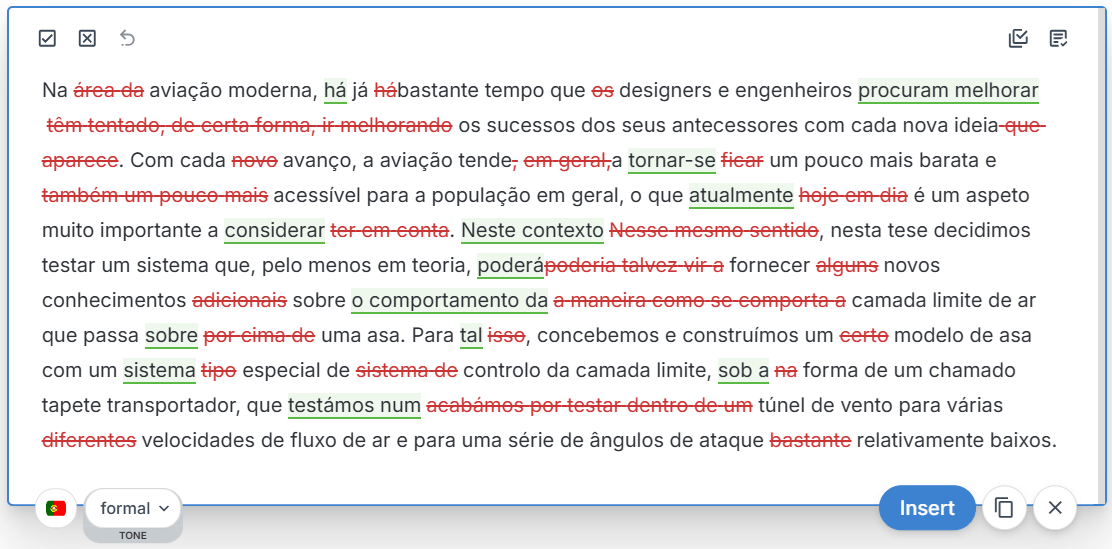This screenshot has width=1112, height=549.
Task: Click the suggested word "atualmente"
Action: click(x=740, y=195)
